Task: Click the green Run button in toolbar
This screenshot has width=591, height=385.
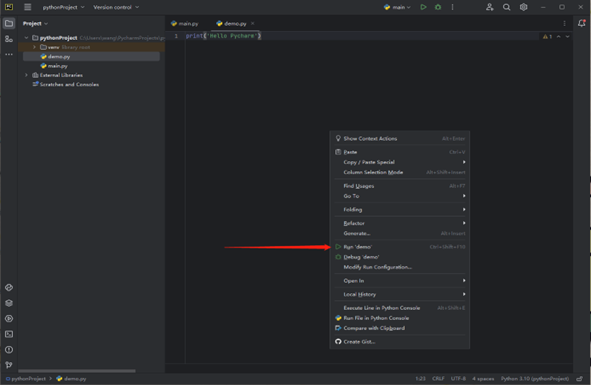Action: tap(423, 7)
